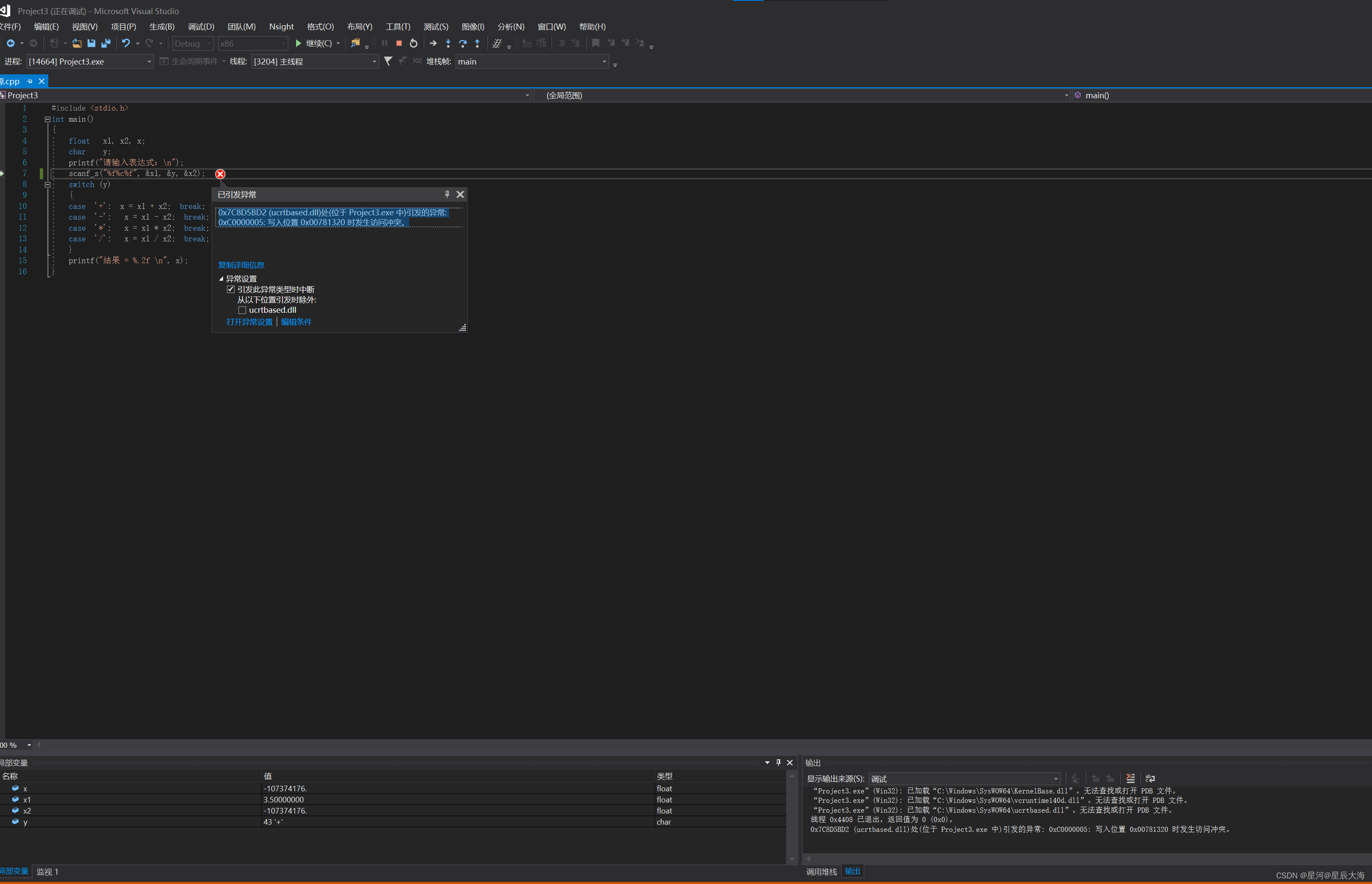Click the Restart debugging icon

(x=413, y=43)
